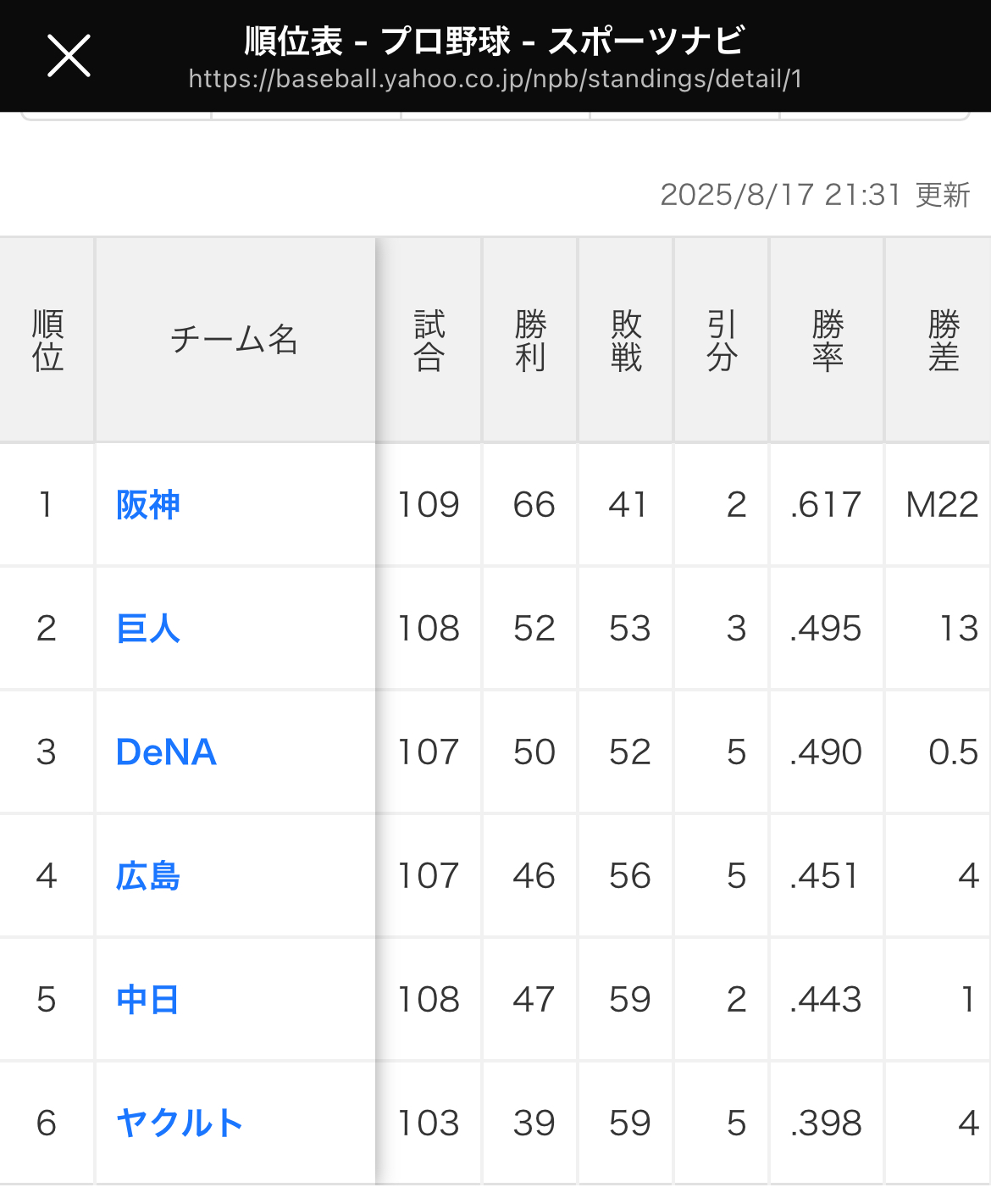991x1204 pixels.
Task: Open the 広島 team link
Action: (x=148, y=876)
